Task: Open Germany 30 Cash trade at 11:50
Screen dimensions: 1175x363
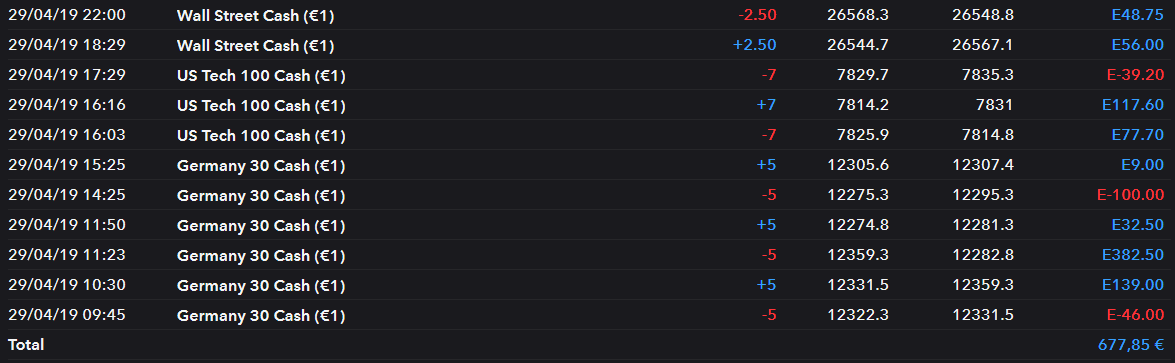Action: tap(588, 225)
